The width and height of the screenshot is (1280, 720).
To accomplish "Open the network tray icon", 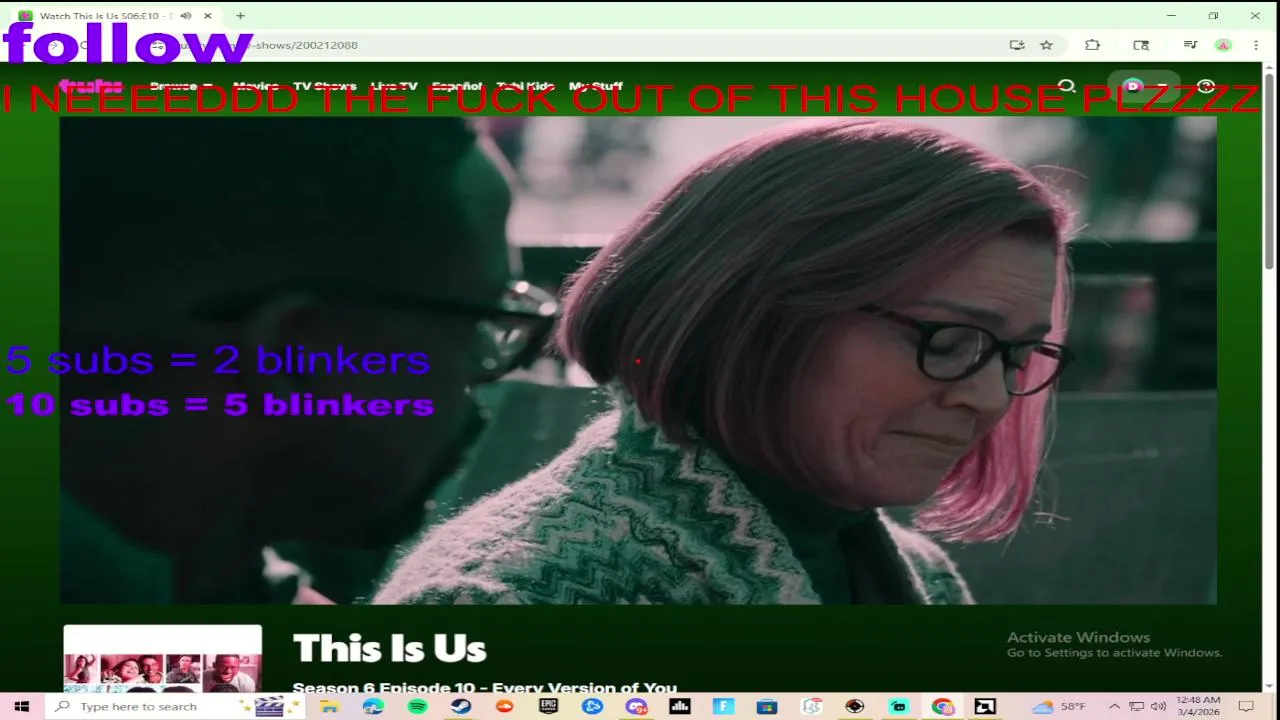I will click(1136, 706).
